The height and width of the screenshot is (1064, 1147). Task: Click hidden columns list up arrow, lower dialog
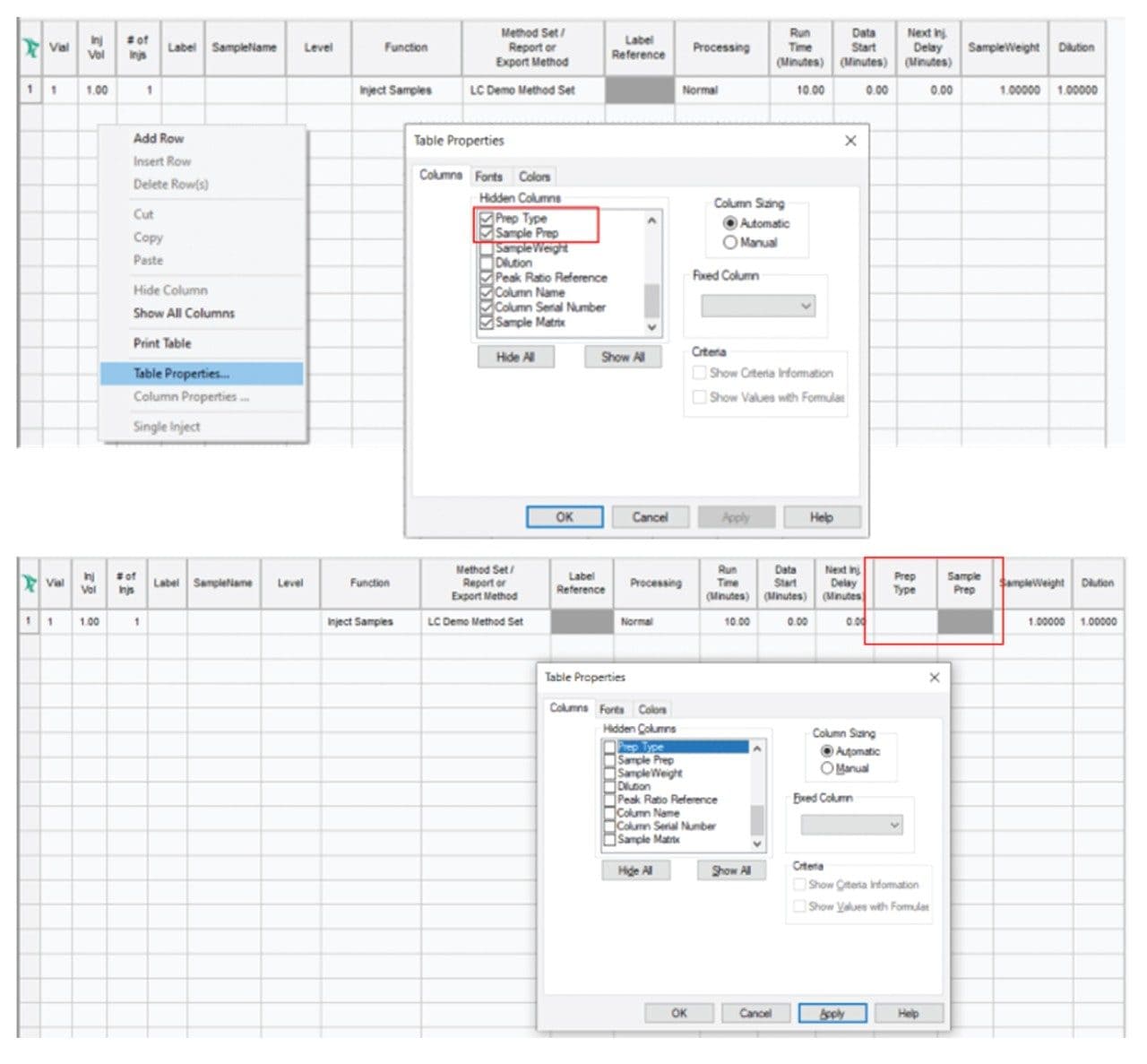coord(757,748)
